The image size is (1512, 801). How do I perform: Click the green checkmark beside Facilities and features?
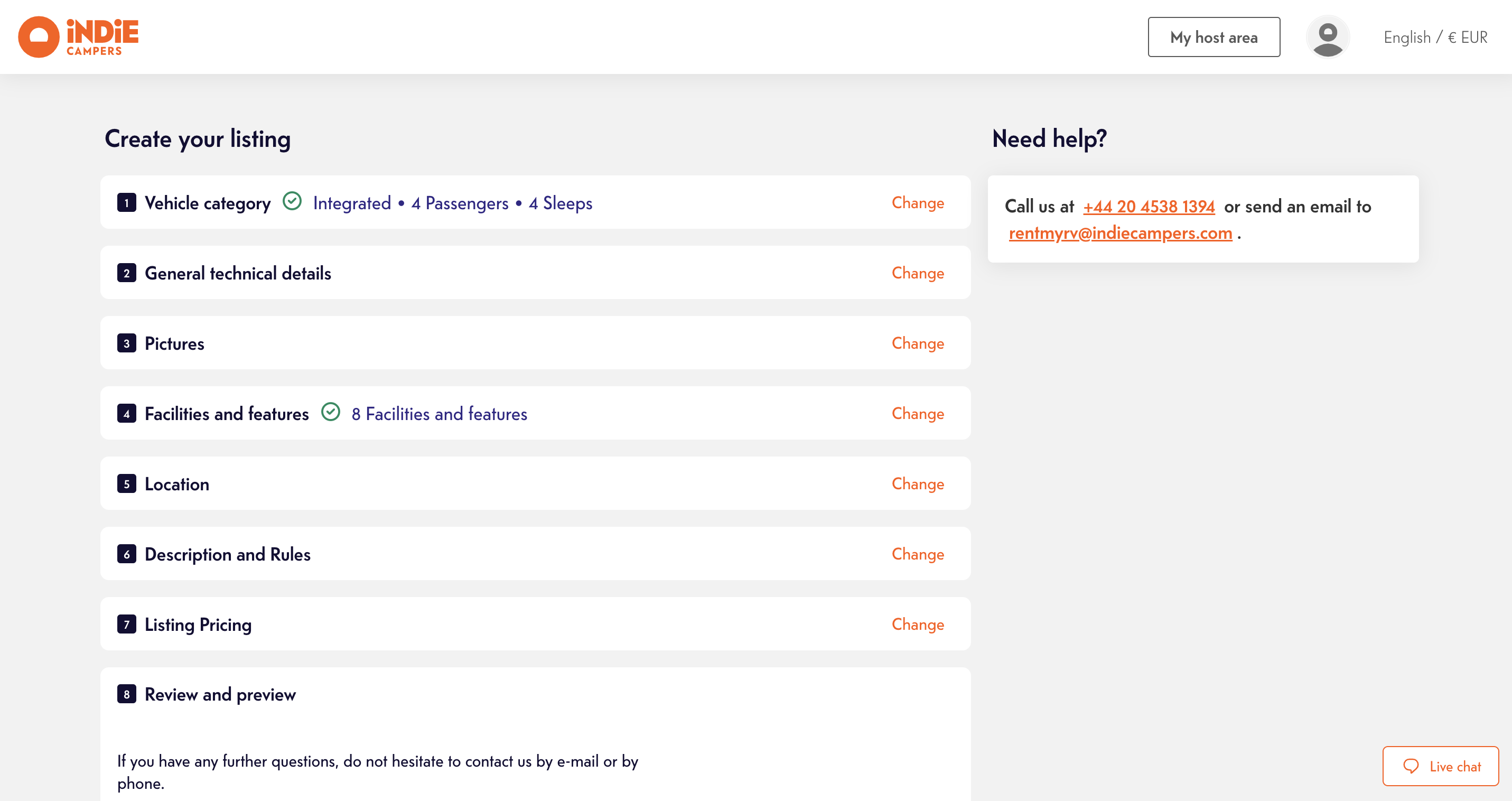[331, 413]
